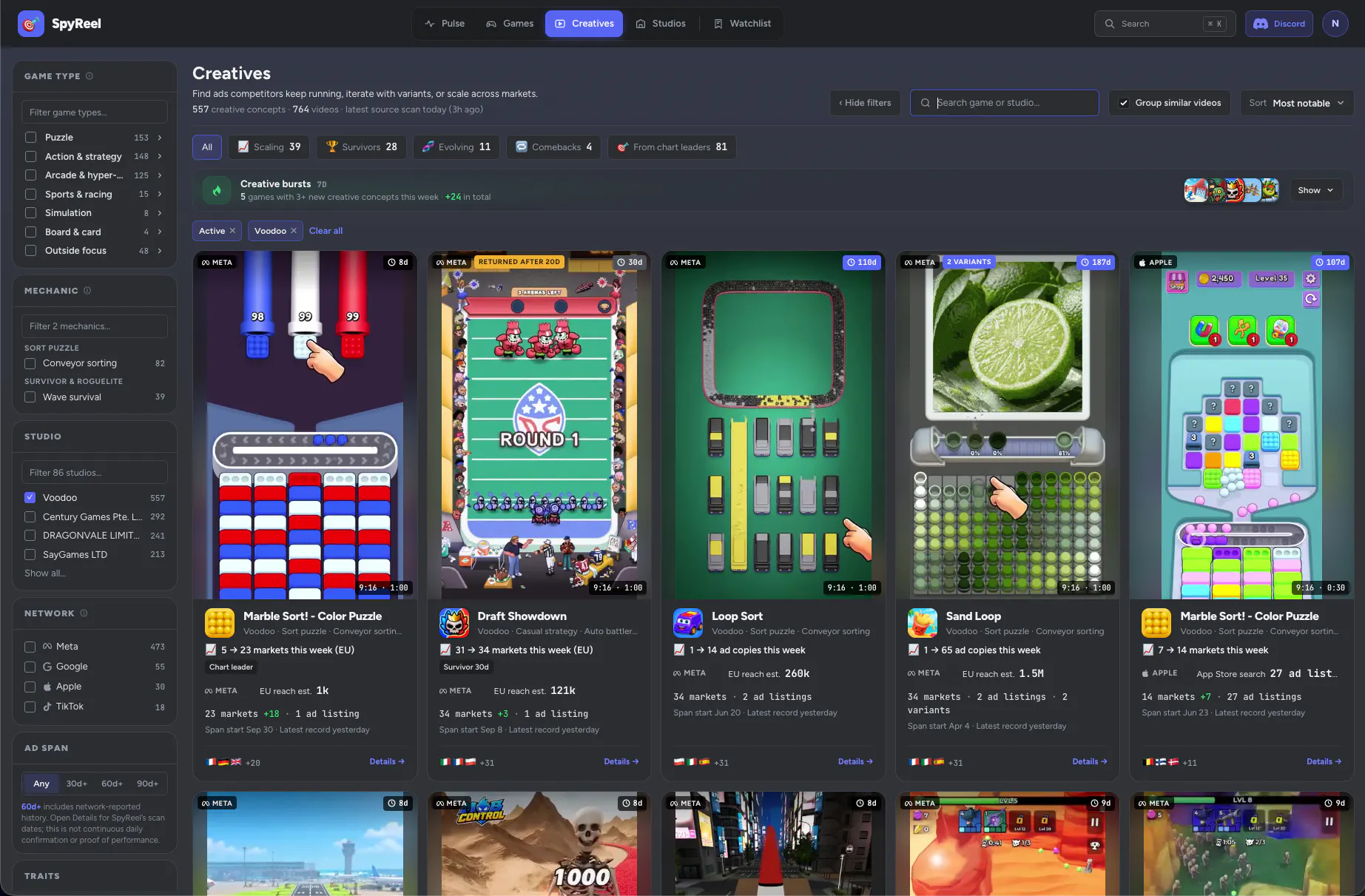Image resolution: width=1365 pixels, height=896 pixels.
Task: Expand the Simulation game type row
Action: pyautogui.click(x=159, y=213)
